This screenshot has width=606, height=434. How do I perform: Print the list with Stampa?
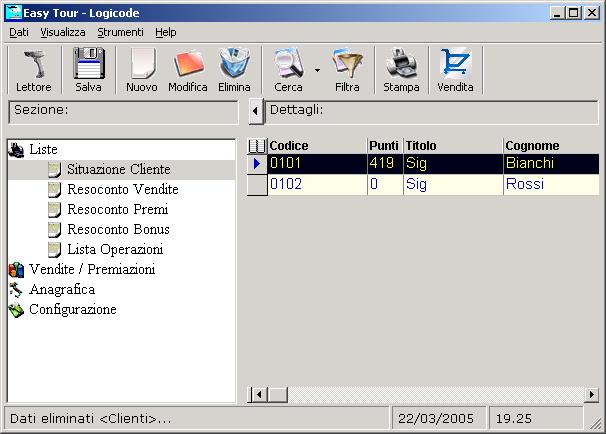(x=401, y=70)
